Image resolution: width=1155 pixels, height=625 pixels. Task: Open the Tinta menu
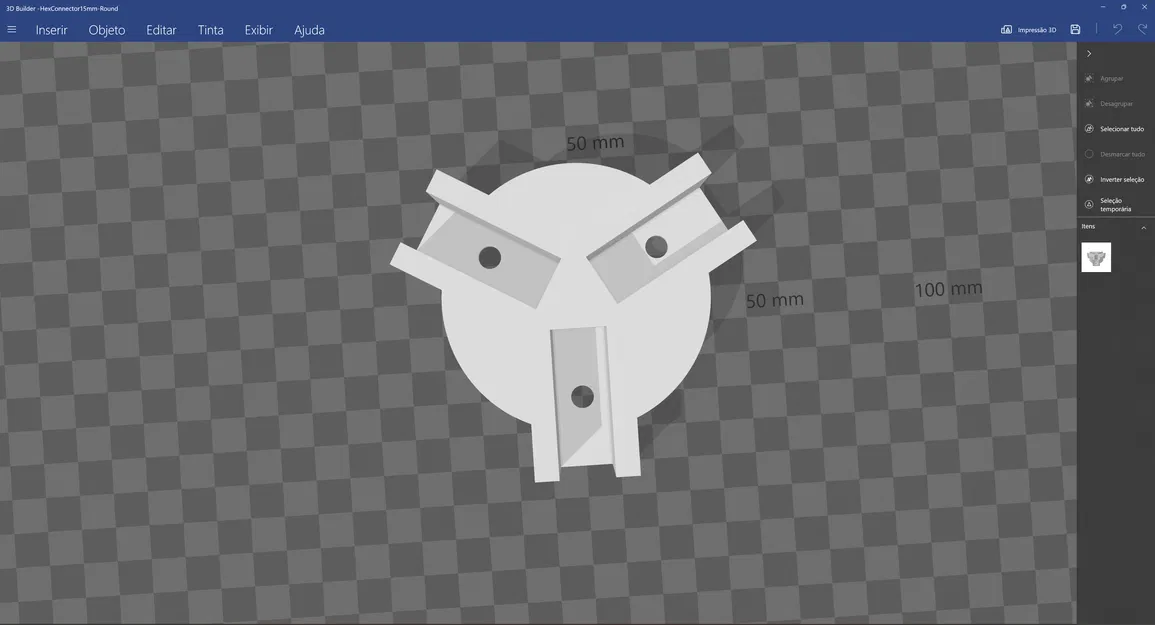click(211, 30)
